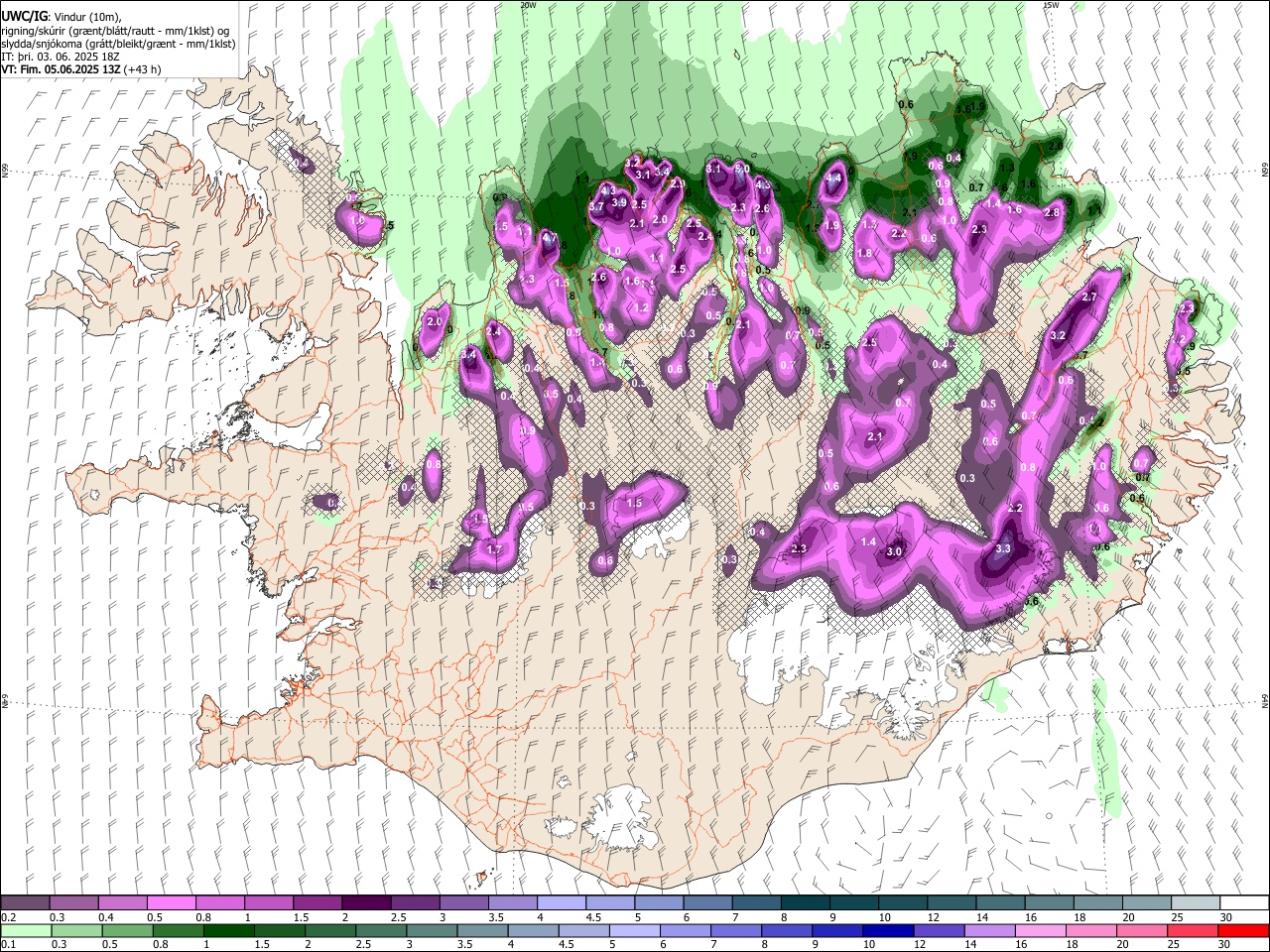The image size is (1270, 952).
Task: Select the dark teal 8–9 snow legend swatch
Action: point(804,903)
